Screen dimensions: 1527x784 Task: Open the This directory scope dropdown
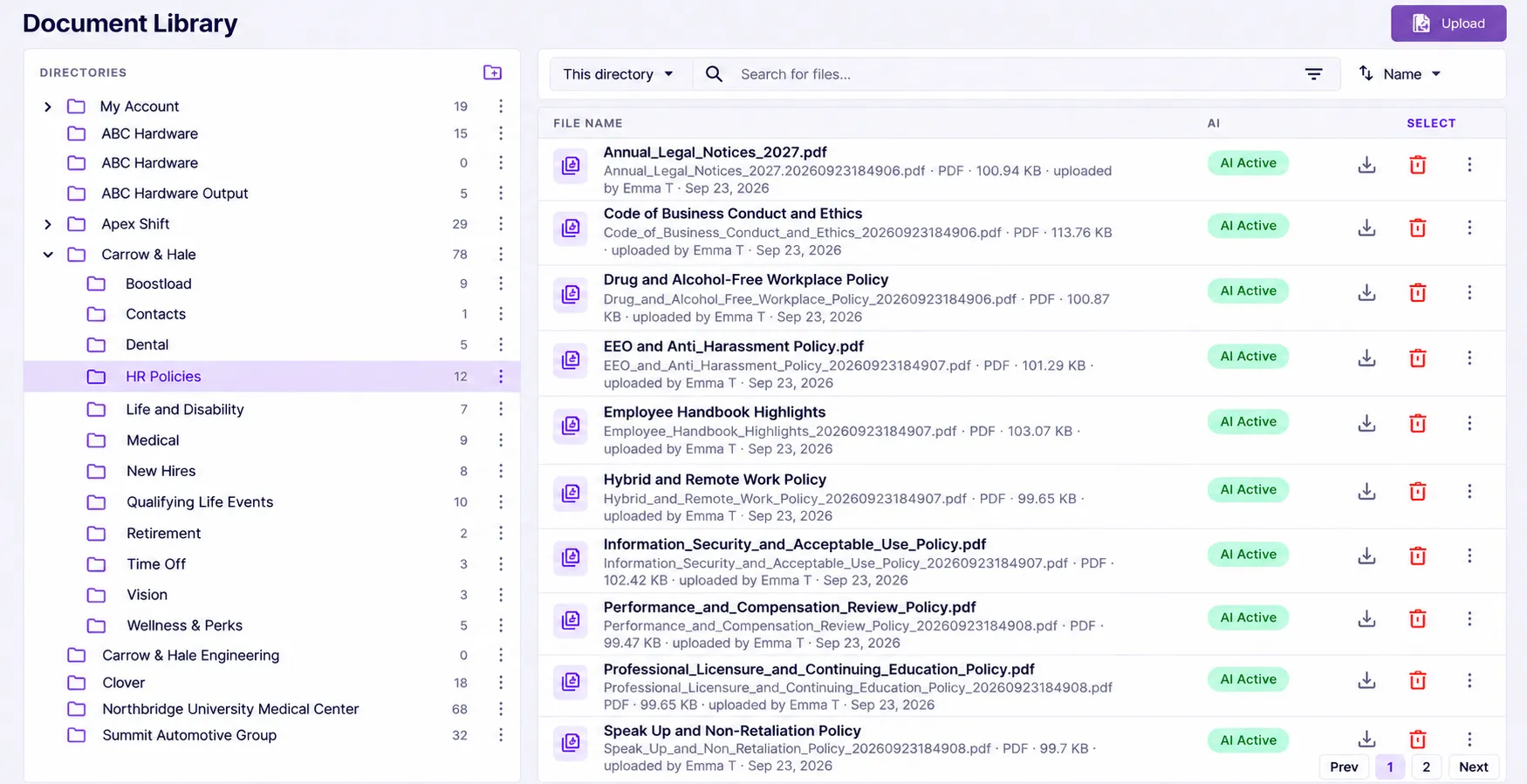619,74
